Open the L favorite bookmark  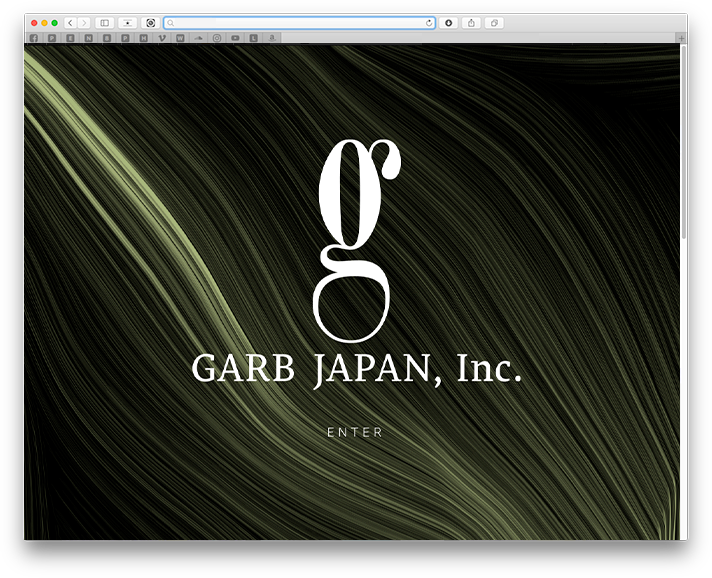[x=253, y=38]
